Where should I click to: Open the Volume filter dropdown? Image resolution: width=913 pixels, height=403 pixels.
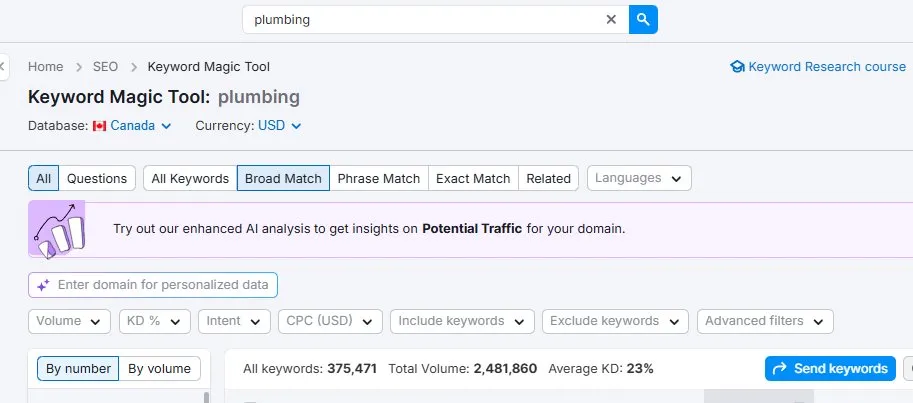coord(69,321)
